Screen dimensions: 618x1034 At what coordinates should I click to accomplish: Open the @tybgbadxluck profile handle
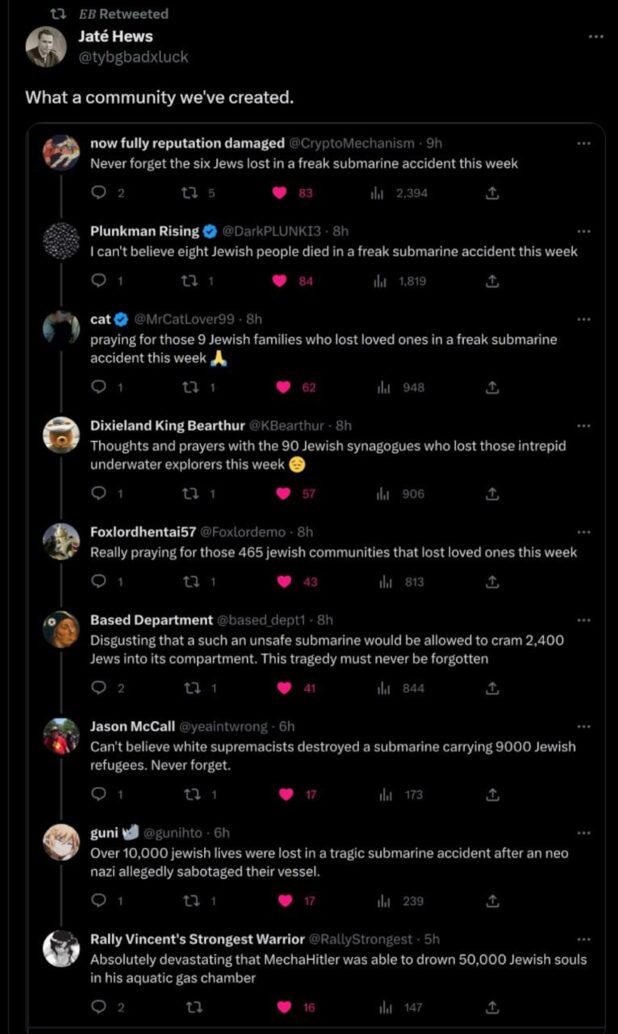[x=133, y=57]
